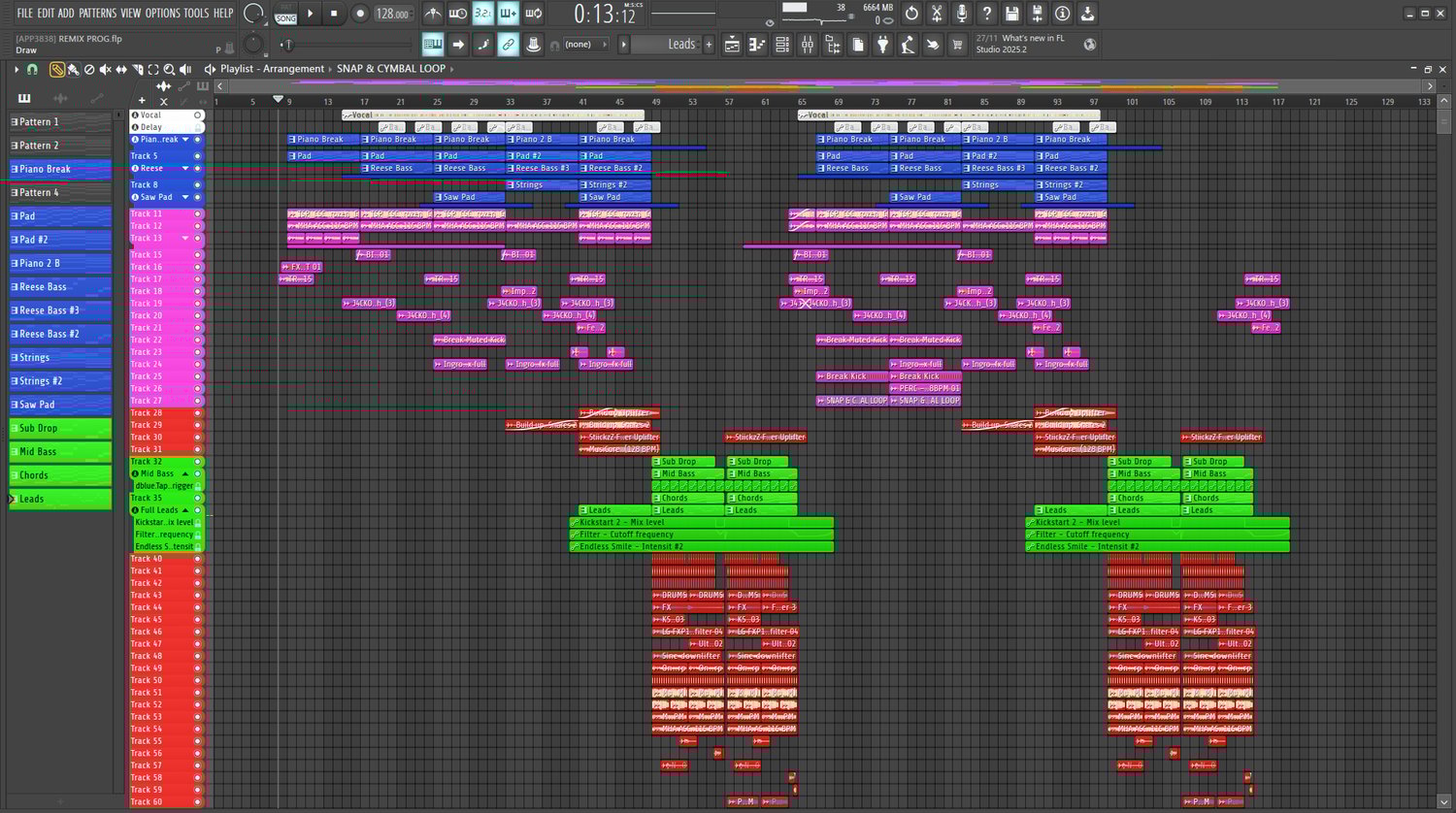Open the ADD menu
Viewport: 1456px width, 813px height.
click(x=66, y=14)
